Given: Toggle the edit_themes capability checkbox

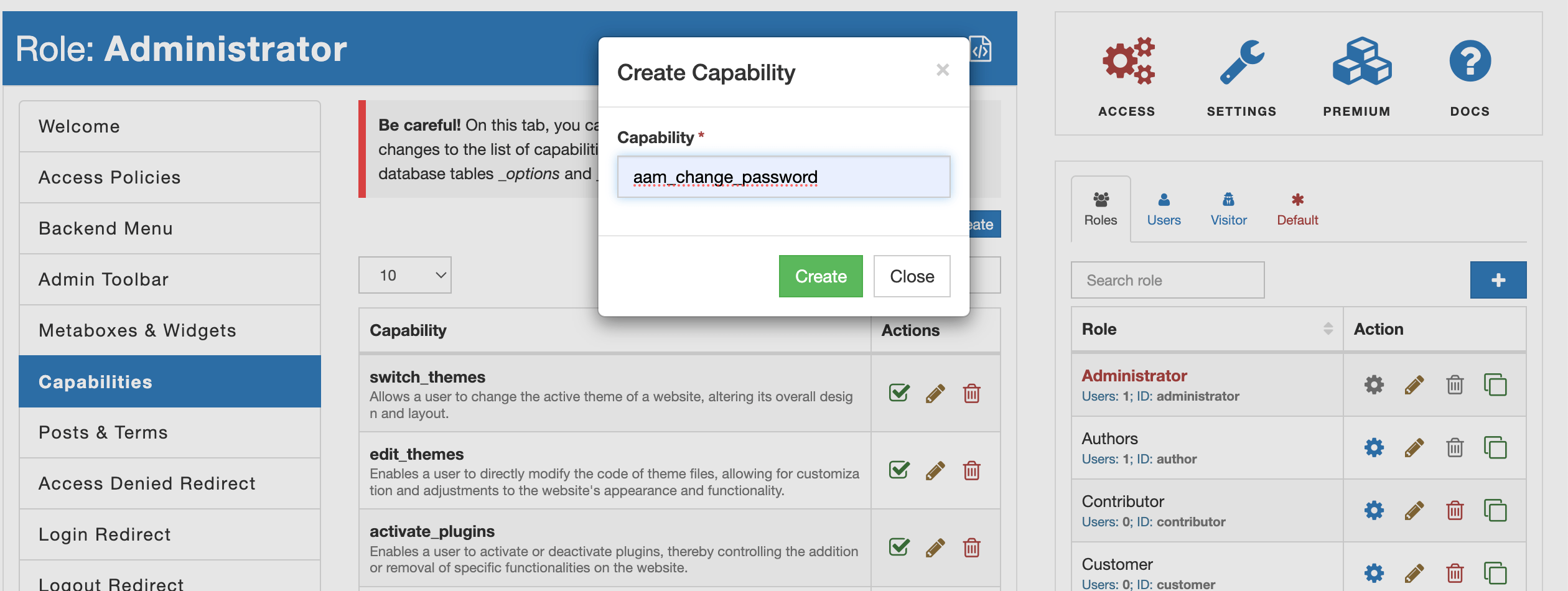Looking at the screenshot, I should pos(899,470).
